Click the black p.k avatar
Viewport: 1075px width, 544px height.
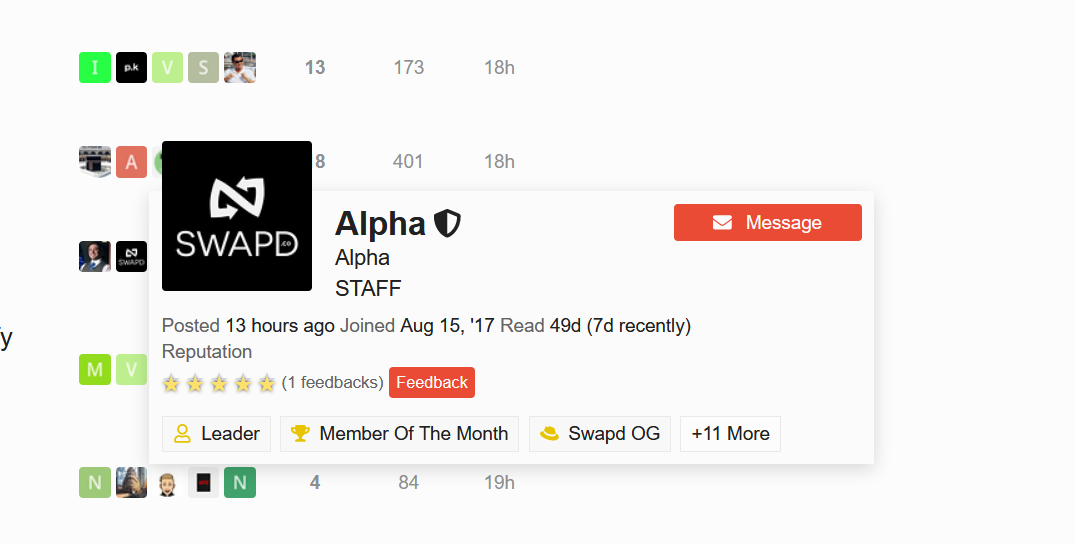(132, 67)
